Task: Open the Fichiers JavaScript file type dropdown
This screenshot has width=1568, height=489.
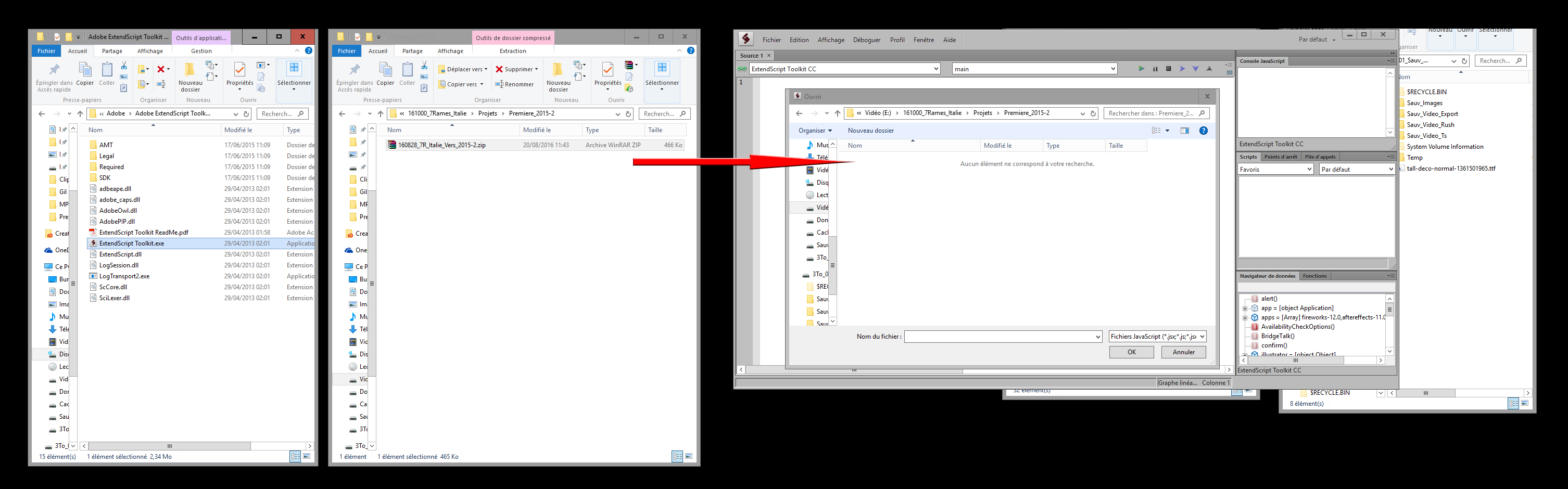Action: coord(1157,337)
